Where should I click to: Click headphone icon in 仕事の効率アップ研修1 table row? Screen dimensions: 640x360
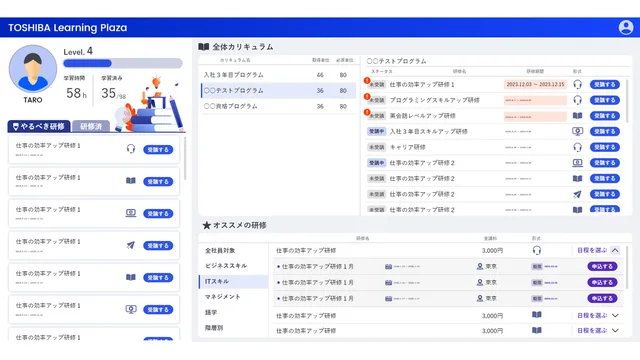[577, 84]
